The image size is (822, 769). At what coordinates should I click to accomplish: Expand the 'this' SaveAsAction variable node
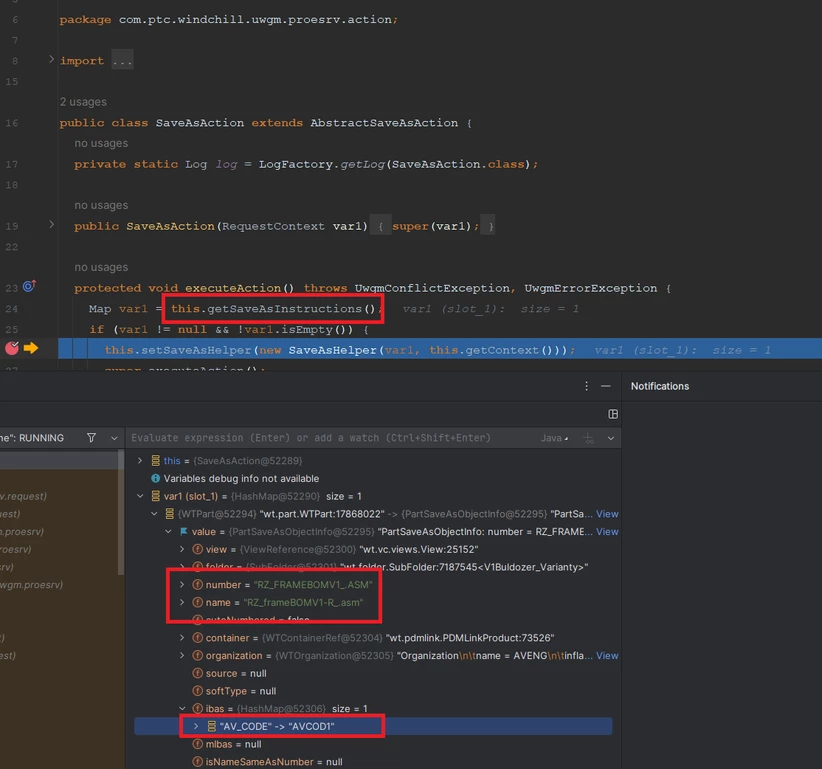point(139,460)
